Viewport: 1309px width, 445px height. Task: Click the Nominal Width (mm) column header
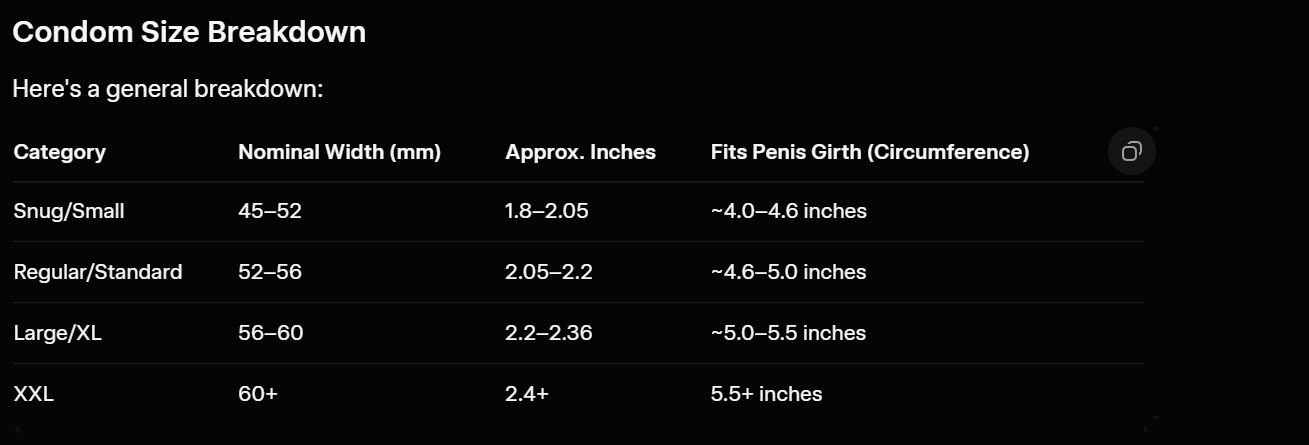pyautogui.click(x=339, y=152)
